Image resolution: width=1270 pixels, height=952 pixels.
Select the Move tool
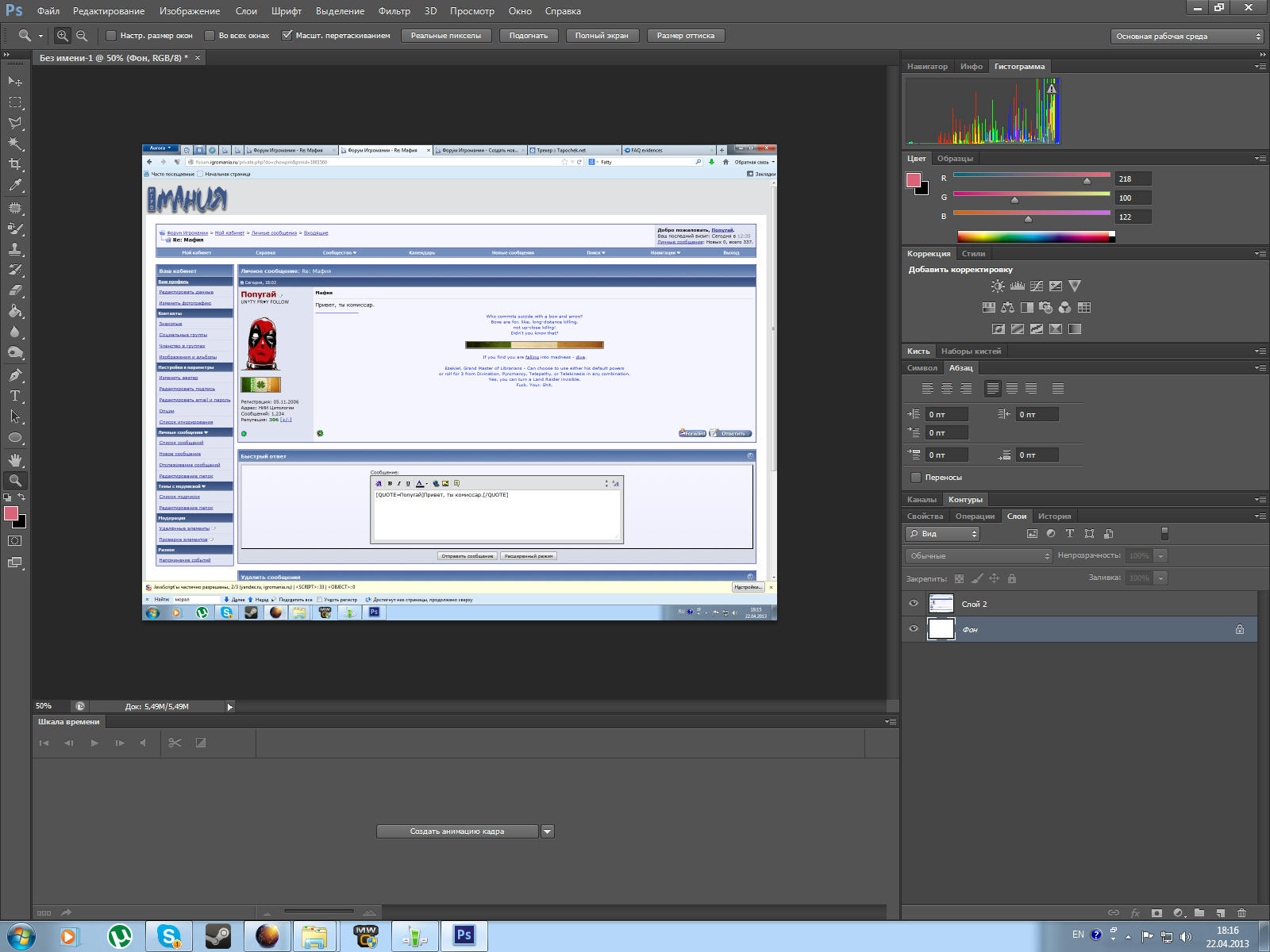click(x=15, y=81)
